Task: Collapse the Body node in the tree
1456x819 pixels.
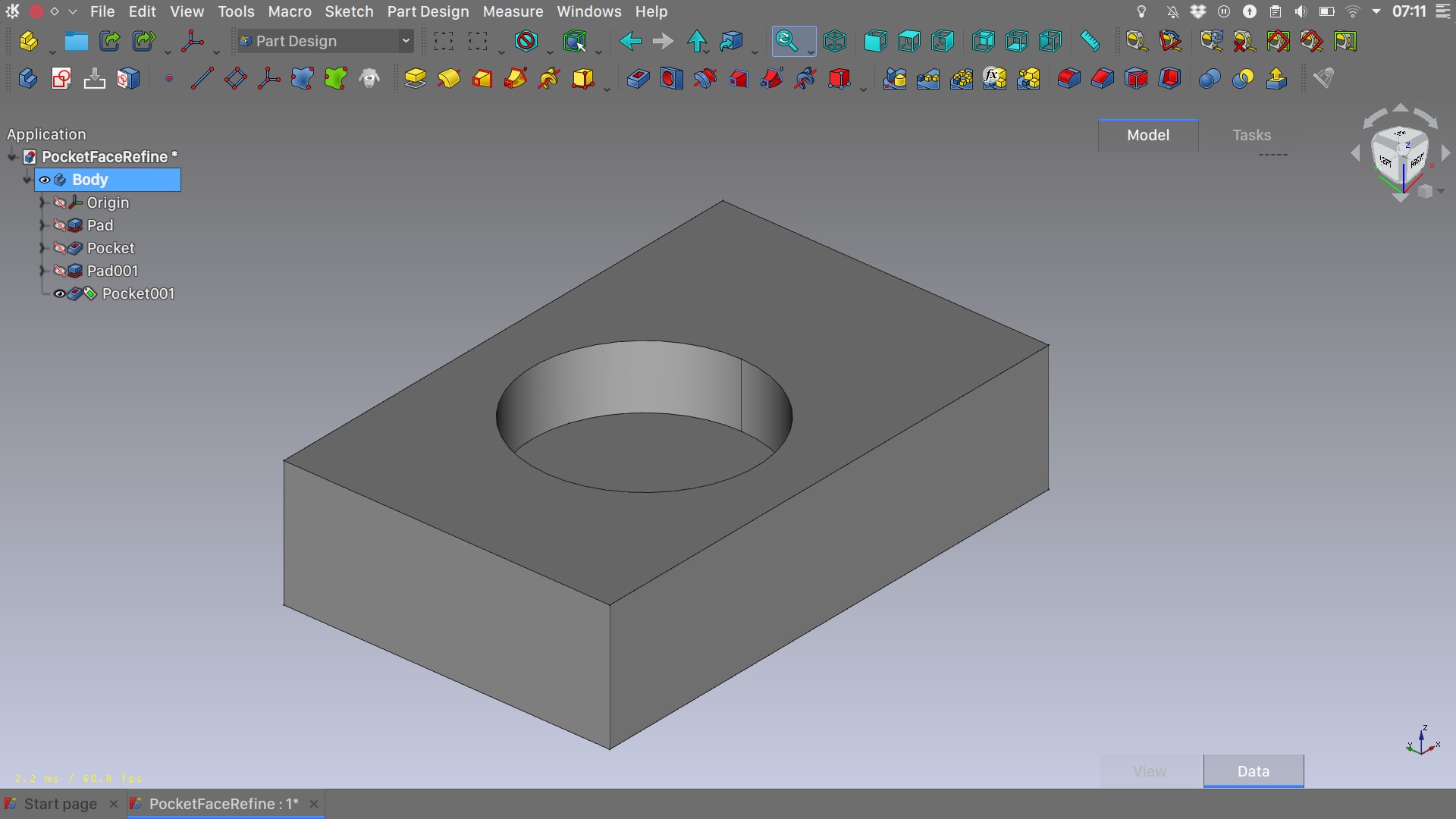Action: pyautogui.click(x=26, y=180)
